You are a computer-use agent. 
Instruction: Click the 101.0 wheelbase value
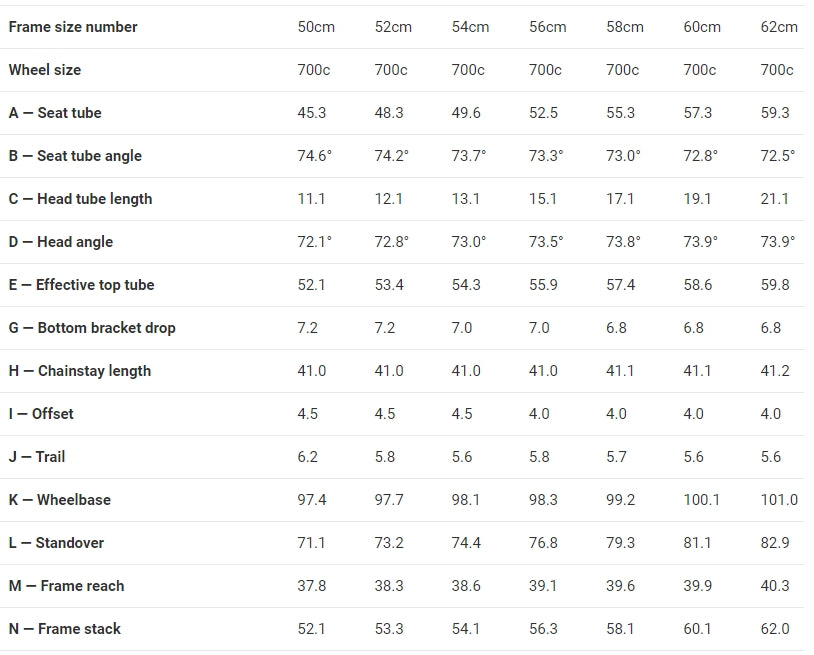779,500
